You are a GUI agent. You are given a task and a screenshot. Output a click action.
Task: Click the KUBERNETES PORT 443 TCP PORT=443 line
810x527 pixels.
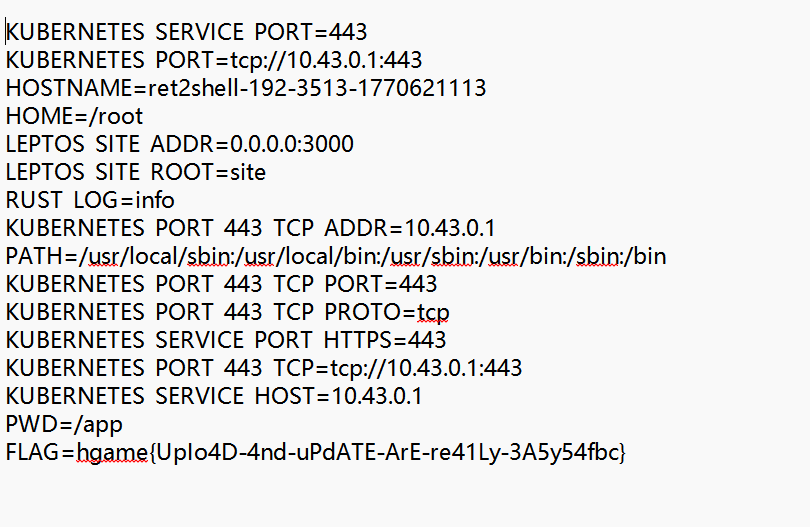point(221,284)
